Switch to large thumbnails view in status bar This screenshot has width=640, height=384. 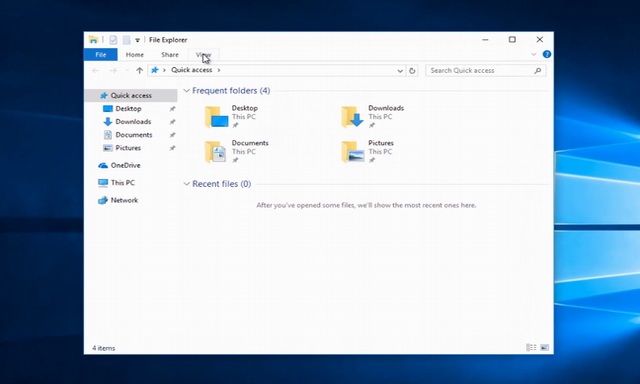[x=544, y=348]
